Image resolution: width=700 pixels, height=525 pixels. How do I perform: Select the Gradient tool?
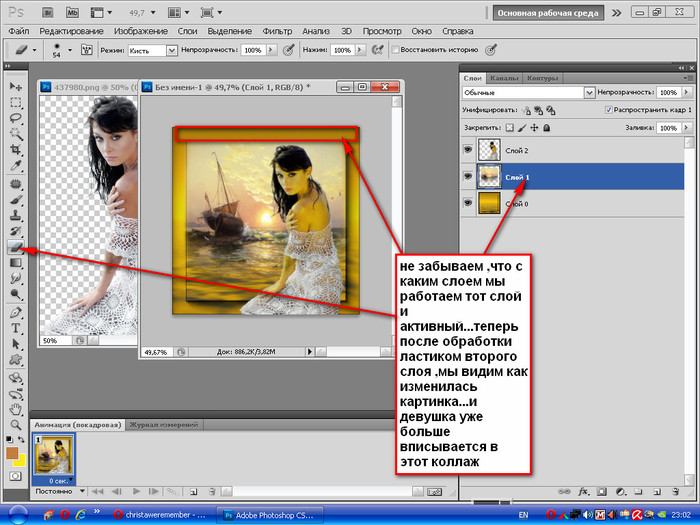click(16, 262)
